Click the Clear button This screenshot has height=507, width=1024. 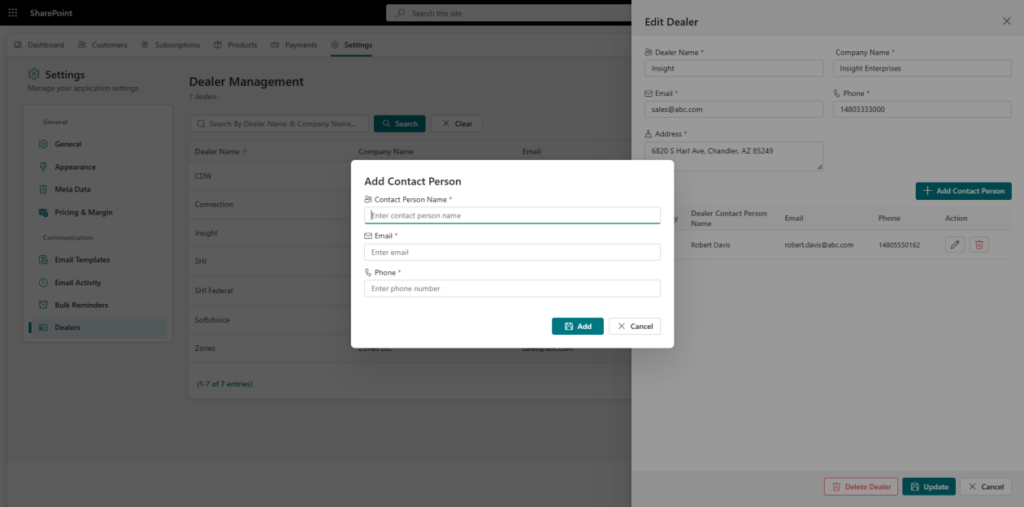456,123
